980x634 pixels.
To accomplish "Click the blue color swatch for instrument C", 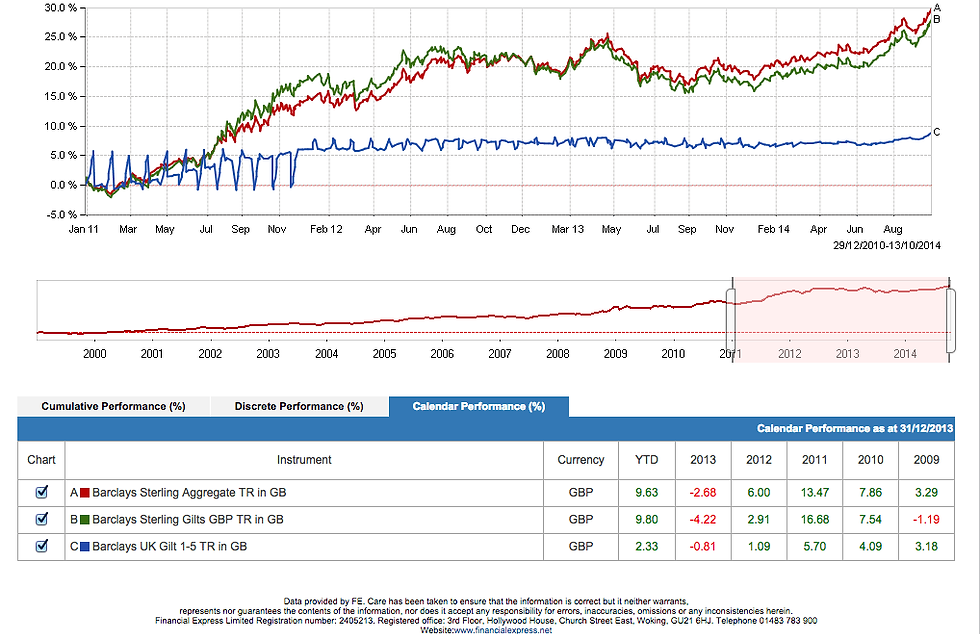I will point(85,546).
